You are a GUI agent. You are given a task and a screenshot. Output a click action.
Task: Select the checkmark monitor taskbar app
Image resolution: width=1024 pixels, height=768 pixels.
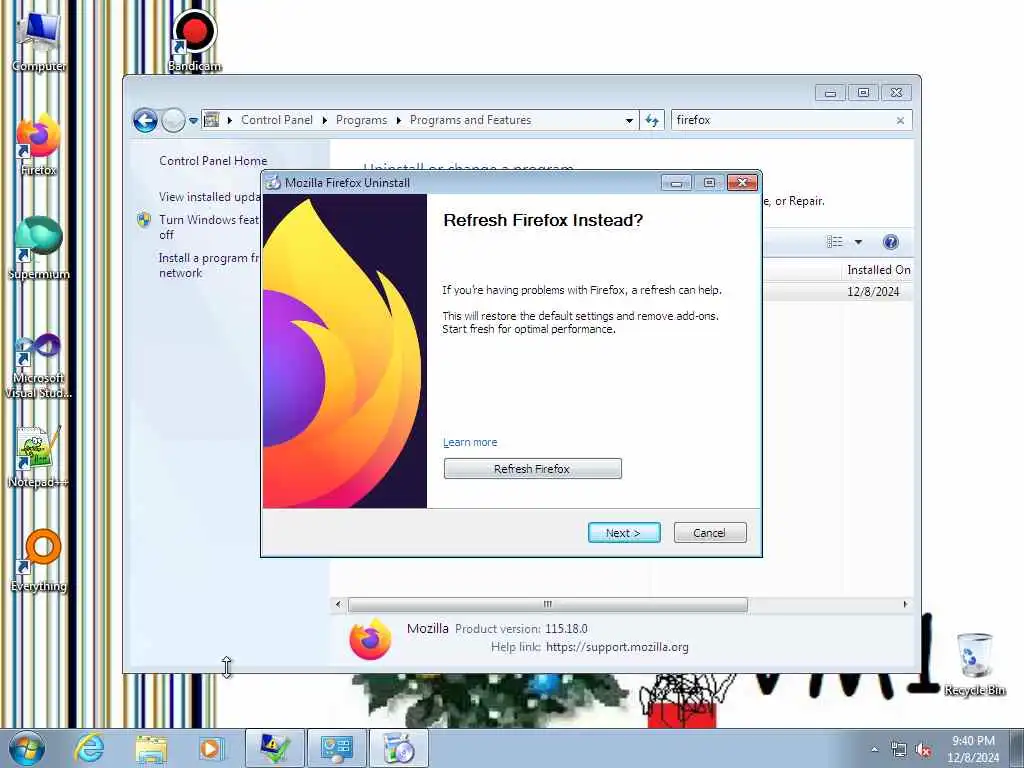275,748
